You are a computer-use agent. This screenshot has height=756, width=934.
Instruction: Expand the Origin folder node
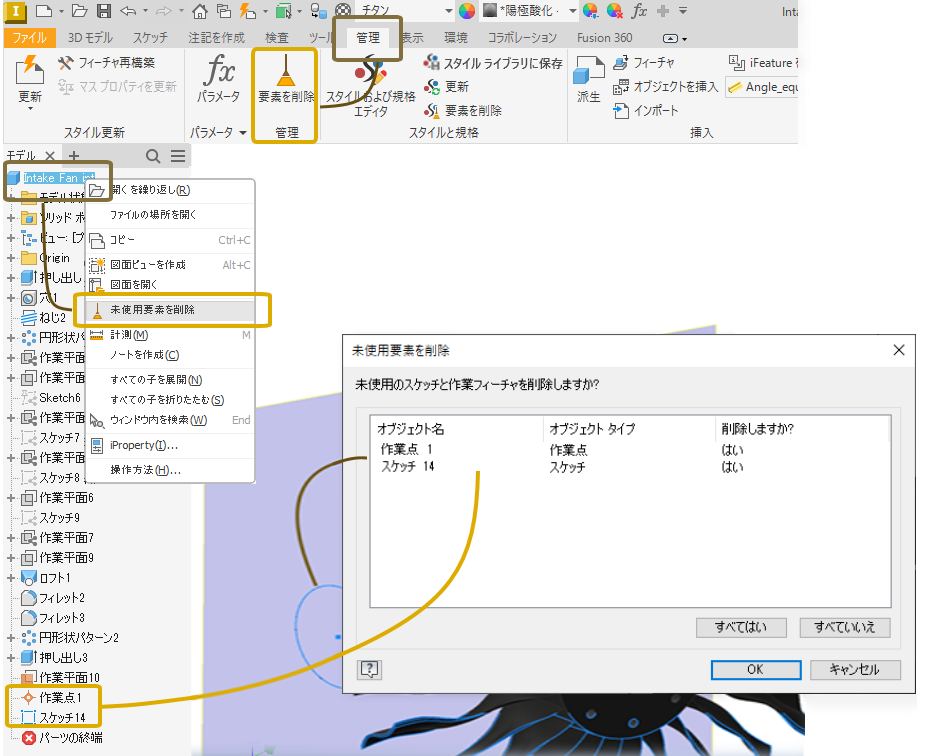[x=11, y=258]
